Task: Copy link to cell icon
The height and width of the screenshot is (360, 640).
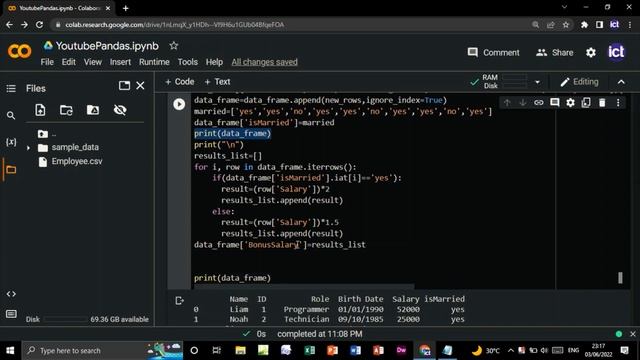Action: point(539,102)
